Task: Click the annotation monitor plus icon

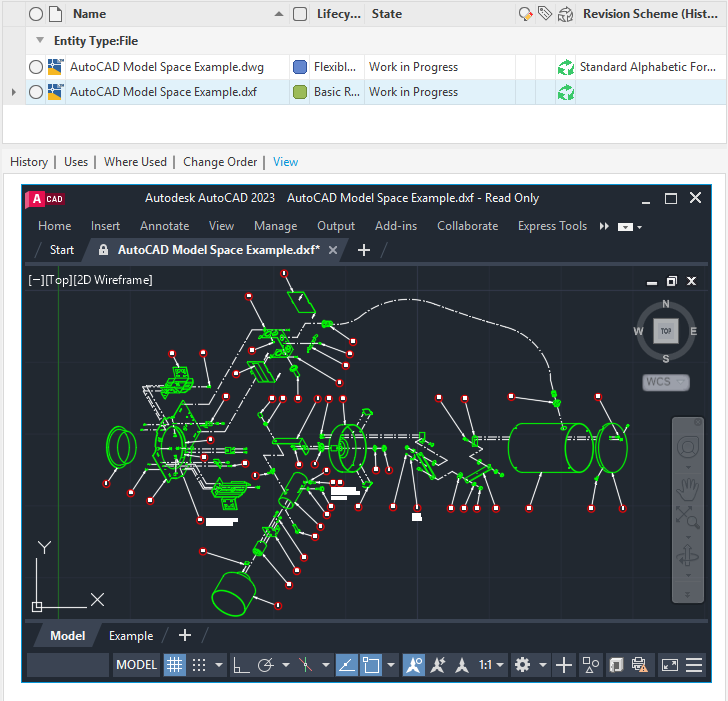Action: point(564,665)
